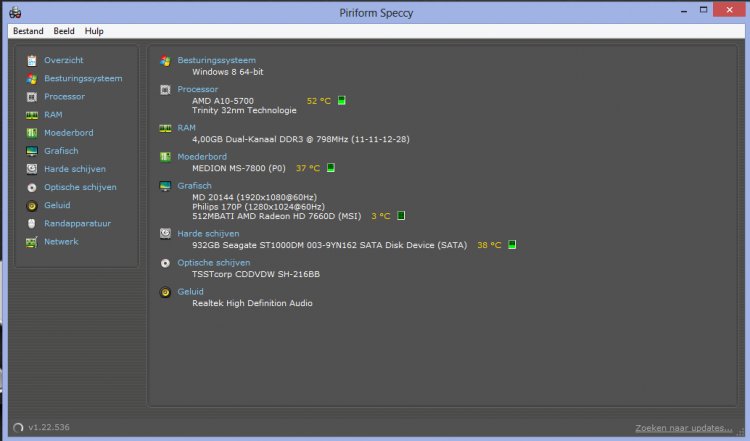
Task: Click the 3 °C graphics temperature value
Action: [x=381, y=216]
